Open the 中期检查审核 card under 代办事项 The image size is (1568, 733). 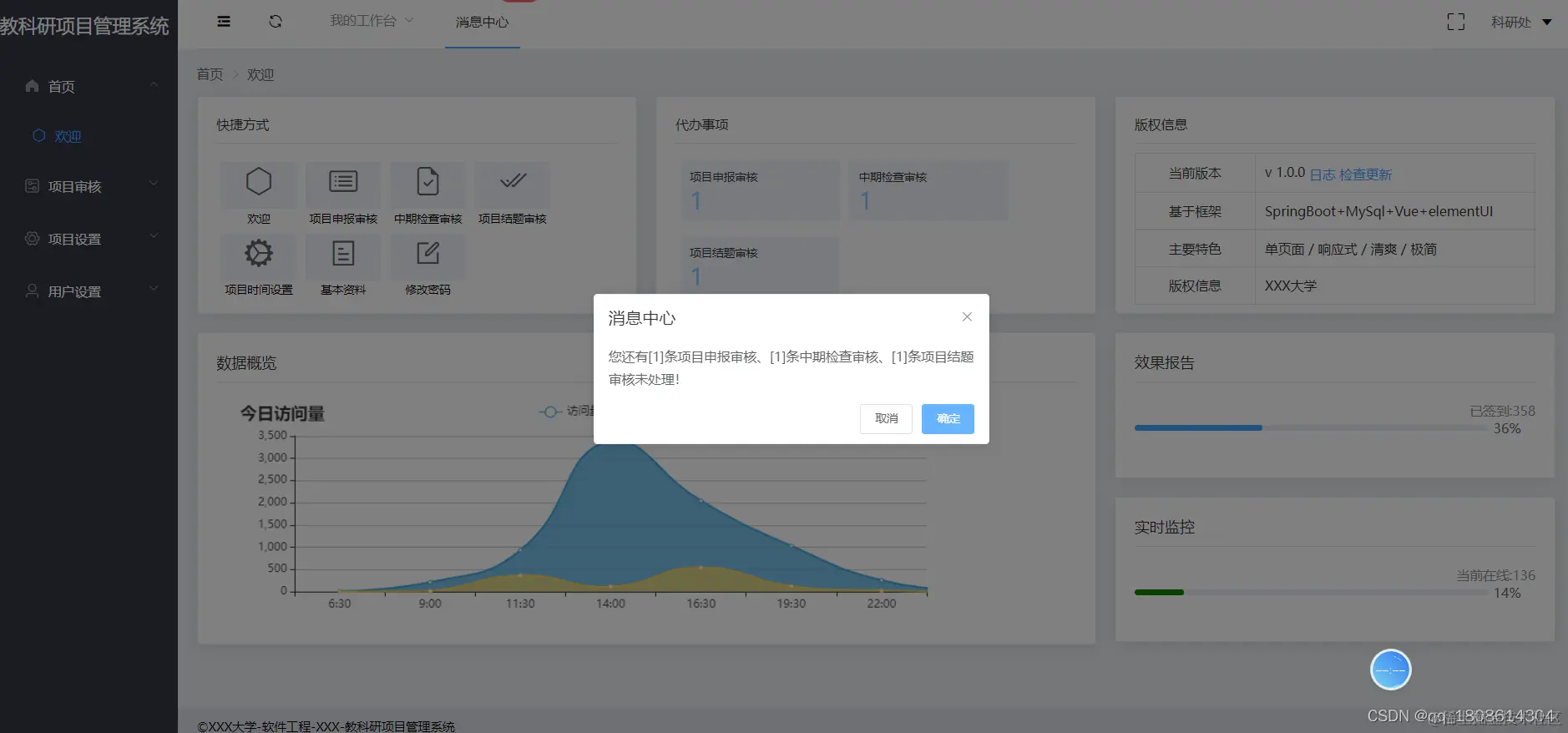click(928, 190)
